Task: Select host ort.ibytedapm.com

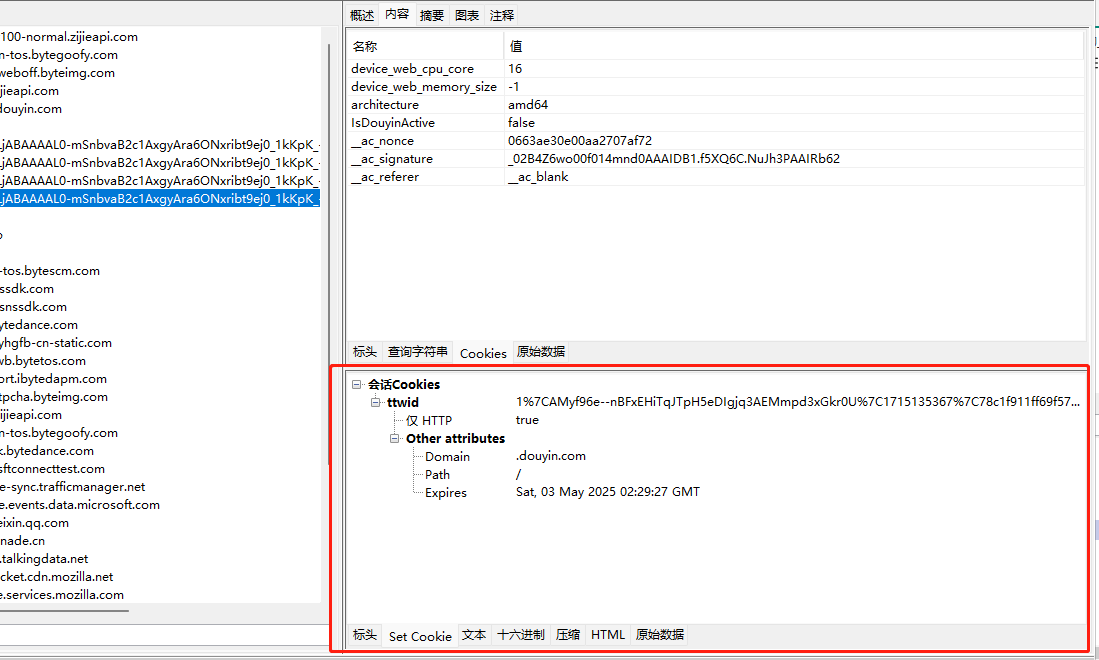Action: pyautogui.click(x=53, y=379)
